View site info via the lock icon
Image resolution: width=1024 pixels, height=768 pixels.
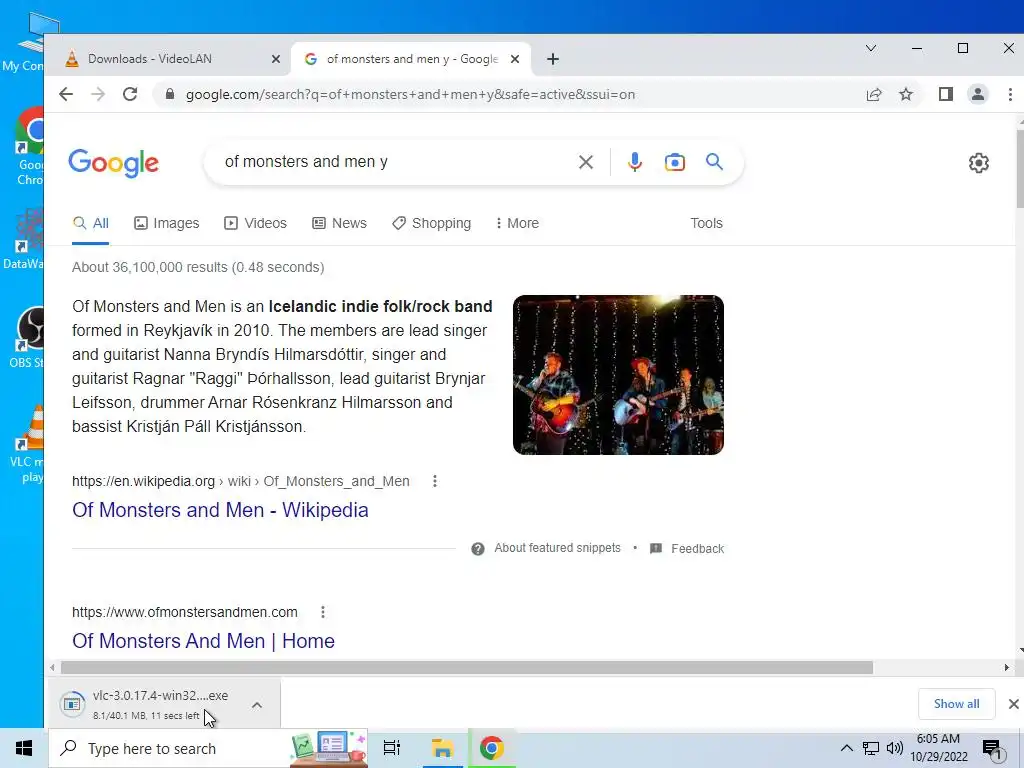[x=170, y=94]
